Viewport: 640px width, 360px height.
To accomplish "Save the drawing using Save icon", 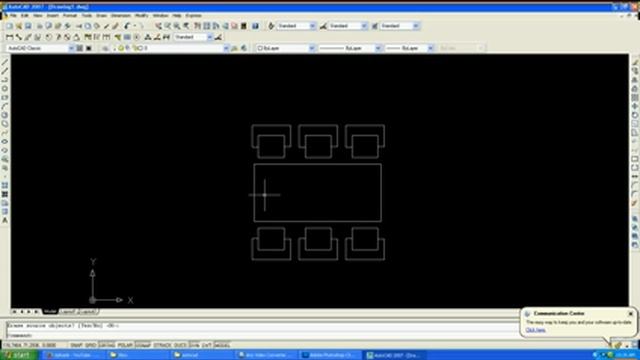I will tap(28, 26).
